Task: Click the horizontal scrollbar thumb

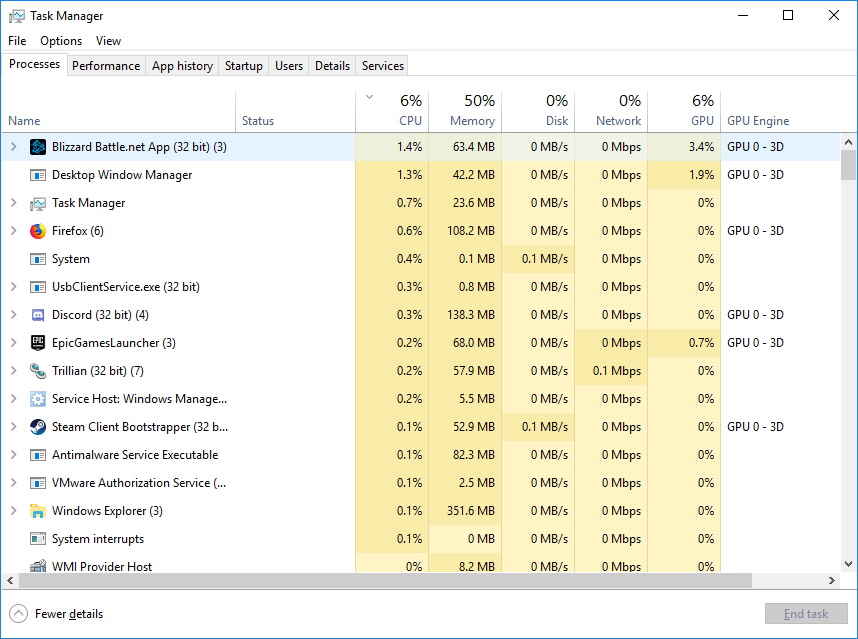Action: coord(385,580)
